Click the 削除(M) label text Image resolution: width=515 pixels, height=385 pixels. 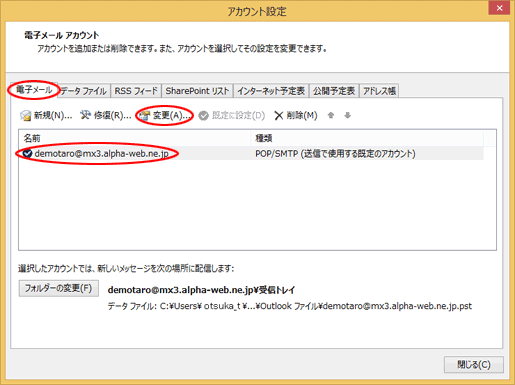pos(302,116)
